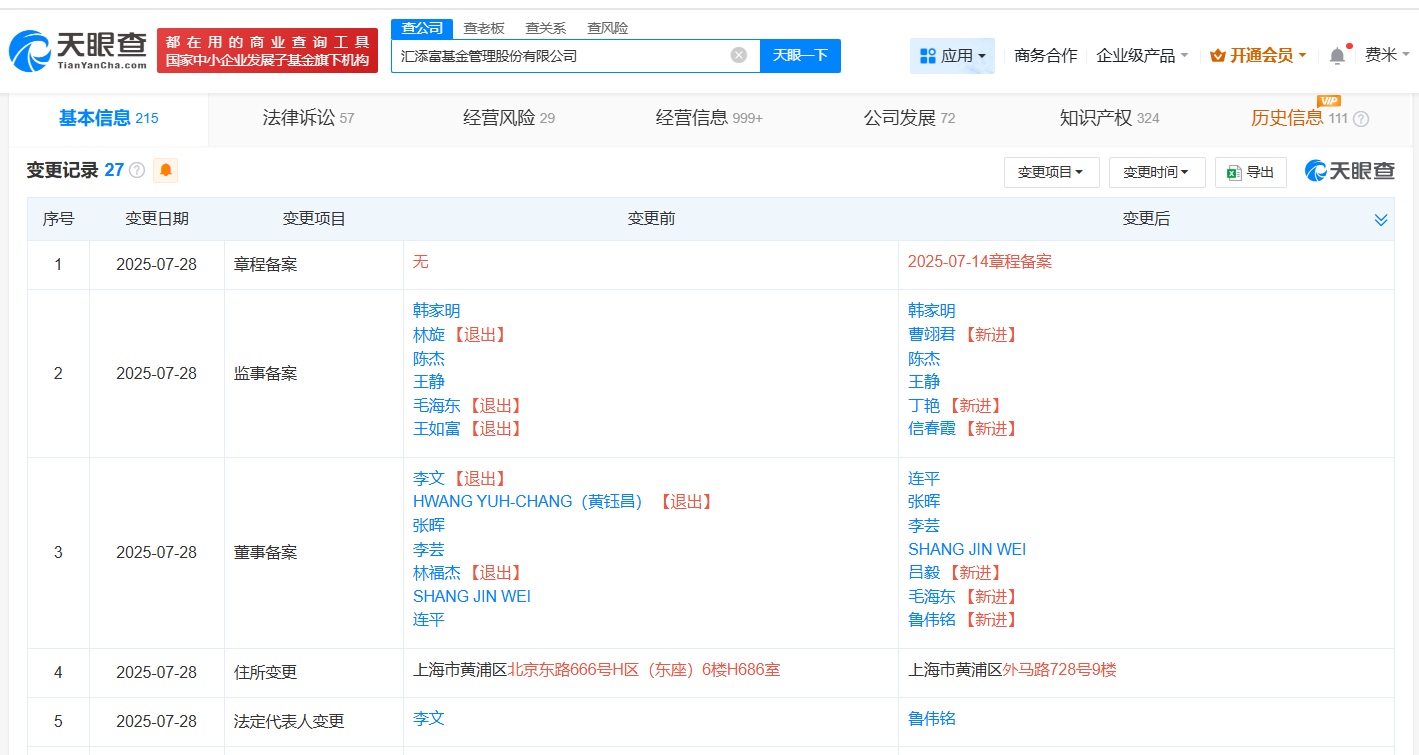The width and height of the screenshot is (1419, 755).
Task: Click the blue app grid icon on 应用
Action: [x=929, y=56]
